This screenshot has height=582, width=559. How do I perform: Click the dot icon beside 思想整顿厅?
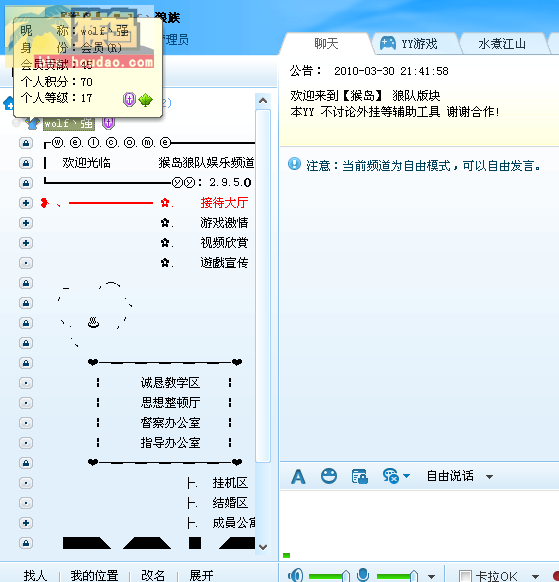[26, 403]
